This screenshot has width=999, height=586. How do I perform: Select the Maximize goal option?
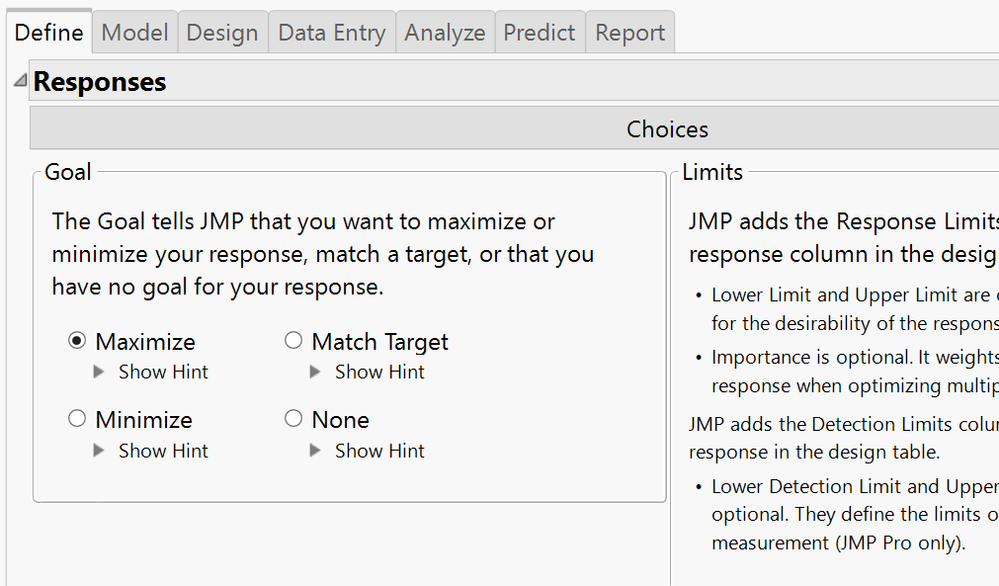(x=77, y=340)
